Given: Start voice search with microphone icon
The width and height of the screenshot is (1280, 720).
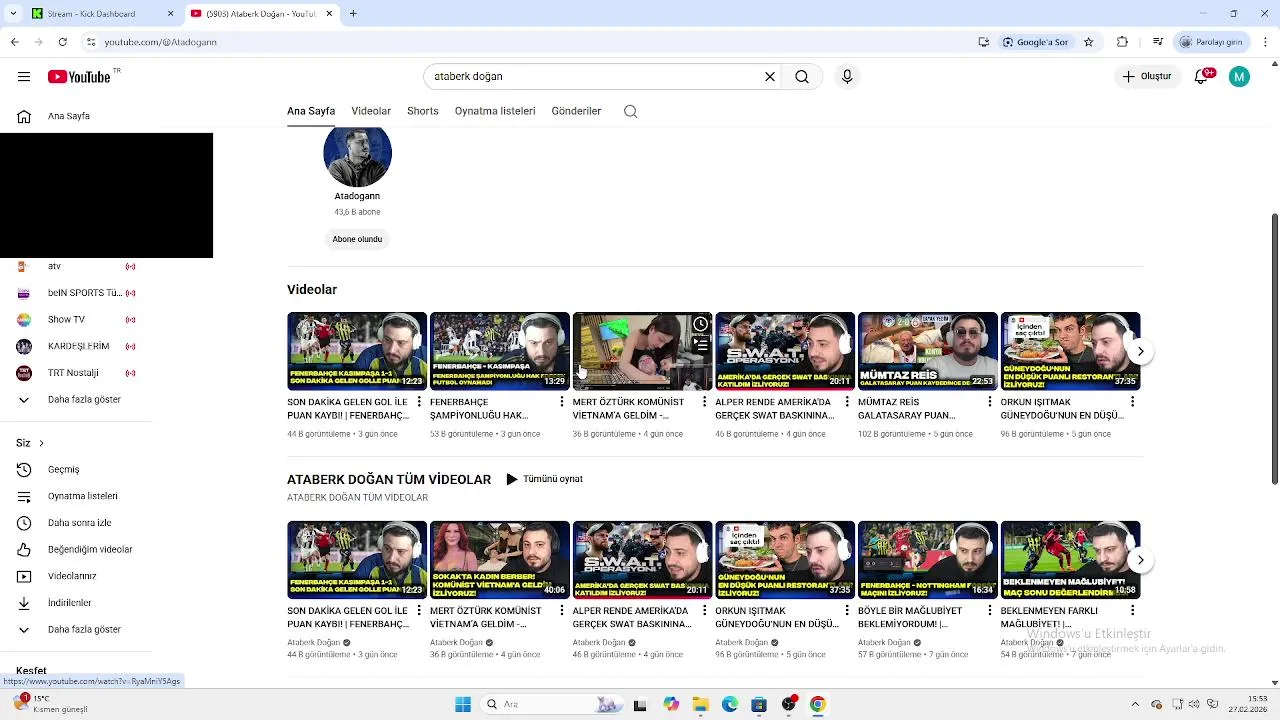Looking at the screenshot, I should coord(847,77).
